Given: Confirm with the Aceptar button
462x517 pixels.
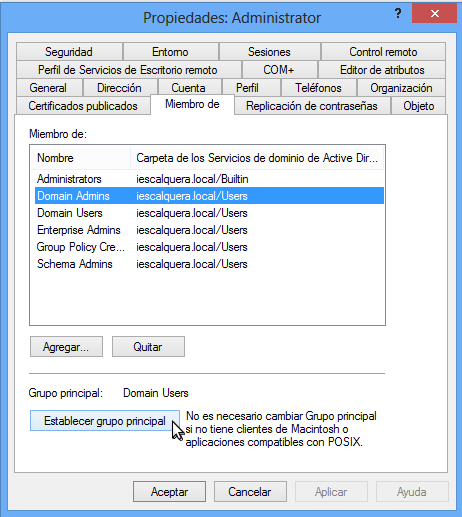Looking at the screenshot, I should coord(169,492).
